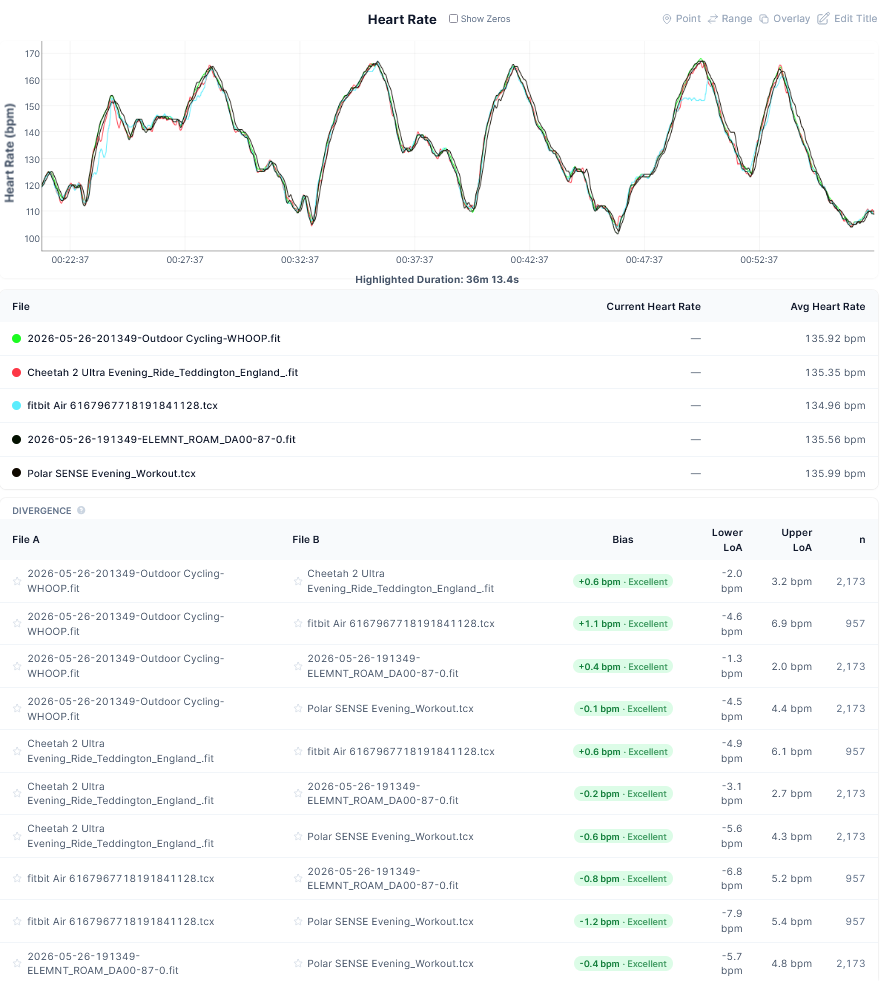Enable the Show Zeros checkbox
This screenshot has width=882, height=981.
pyautogui.click(x=454, y=19)
